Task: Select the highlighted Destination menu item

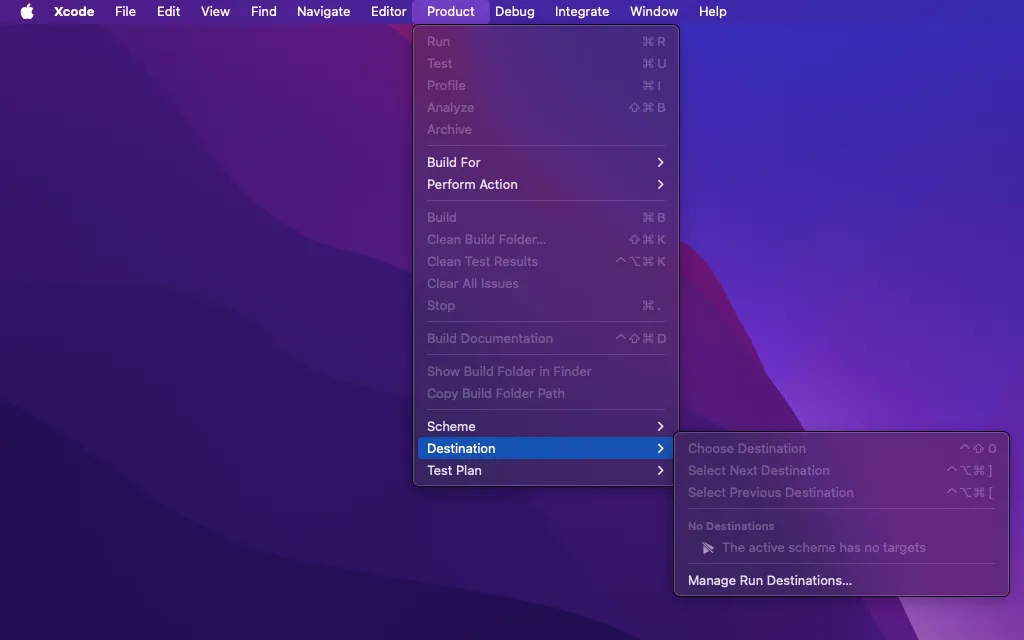Action: point(545,448)
